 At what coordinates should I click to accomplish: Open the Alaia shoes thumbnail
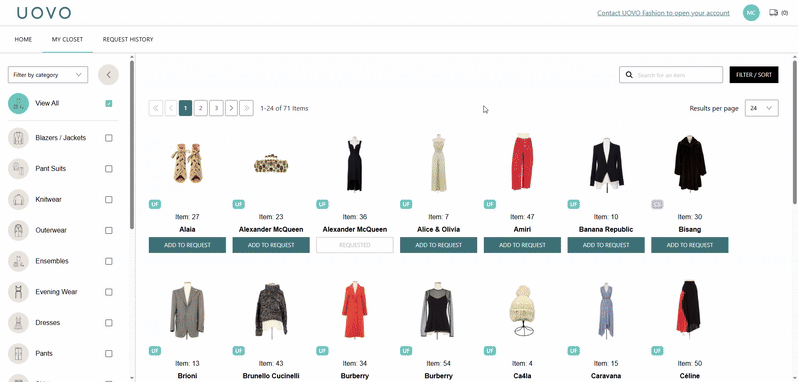(x=187, y=163)
